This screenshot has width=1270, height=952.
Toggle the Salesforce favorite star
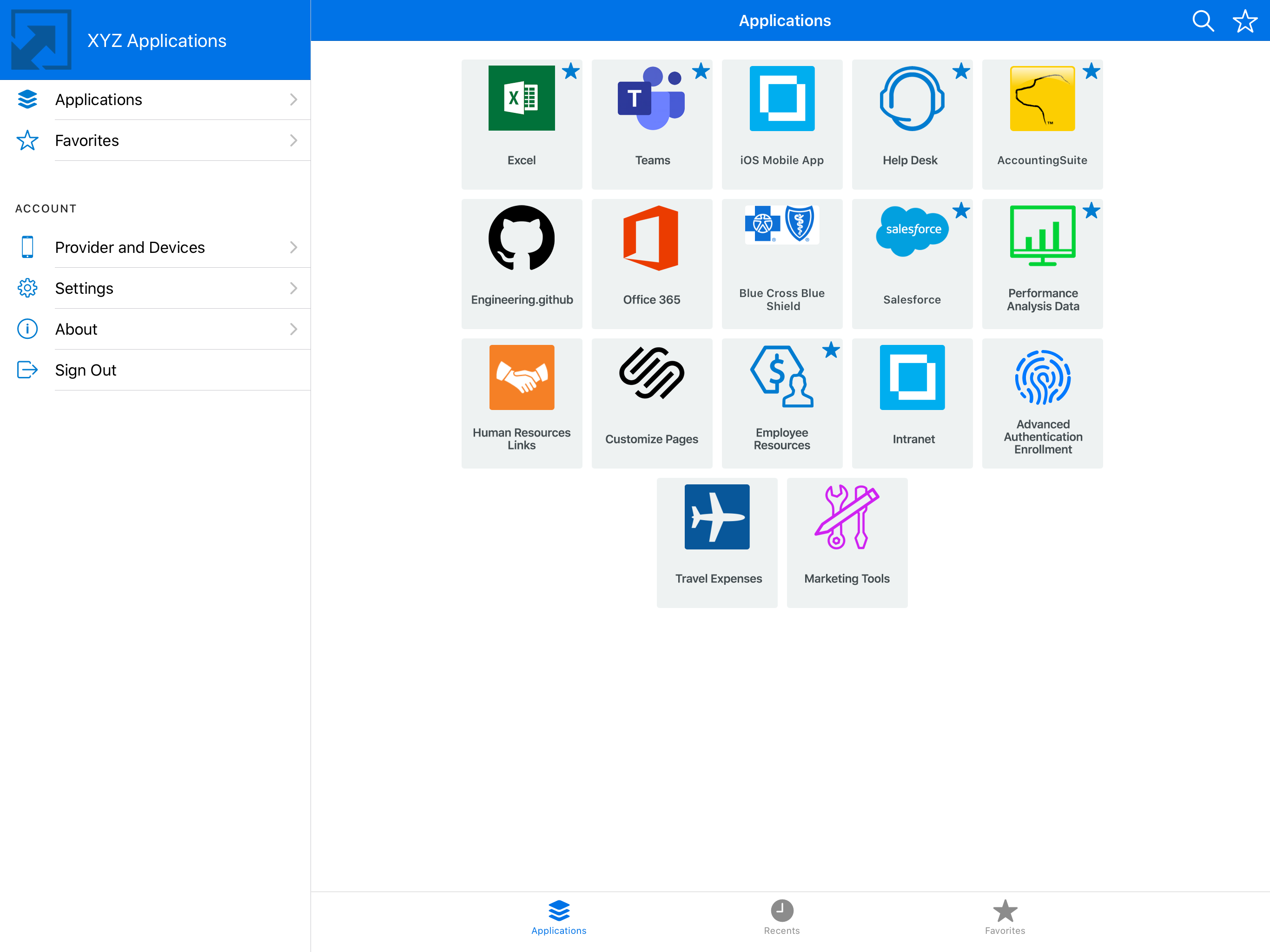(961, 211)
